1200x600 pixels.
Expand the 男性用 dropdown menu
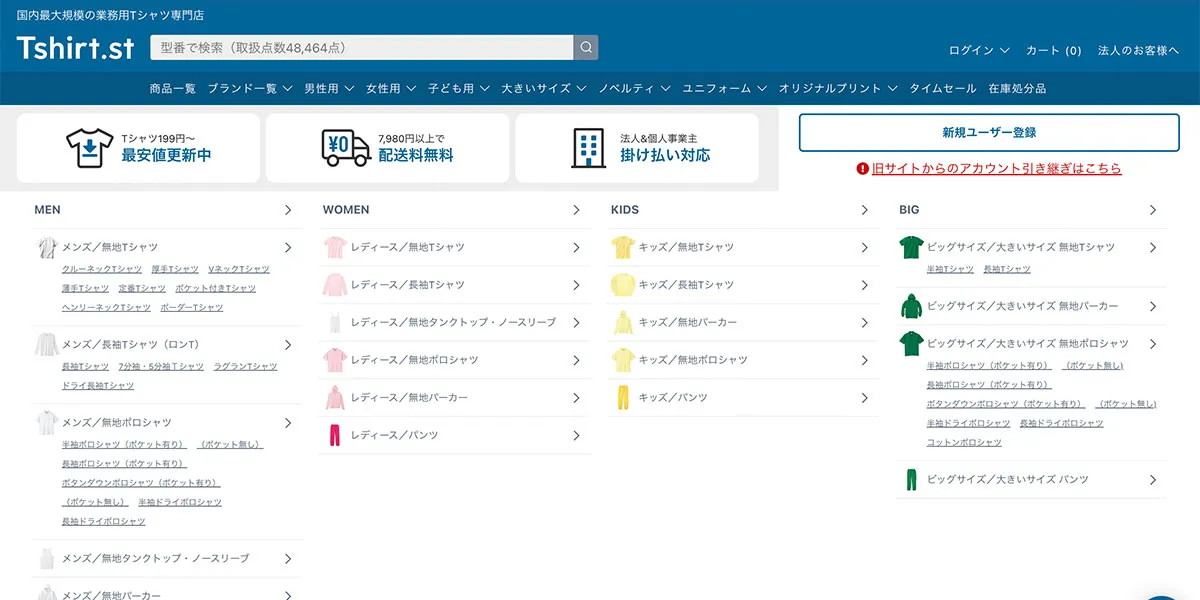[x=329, y=88]
